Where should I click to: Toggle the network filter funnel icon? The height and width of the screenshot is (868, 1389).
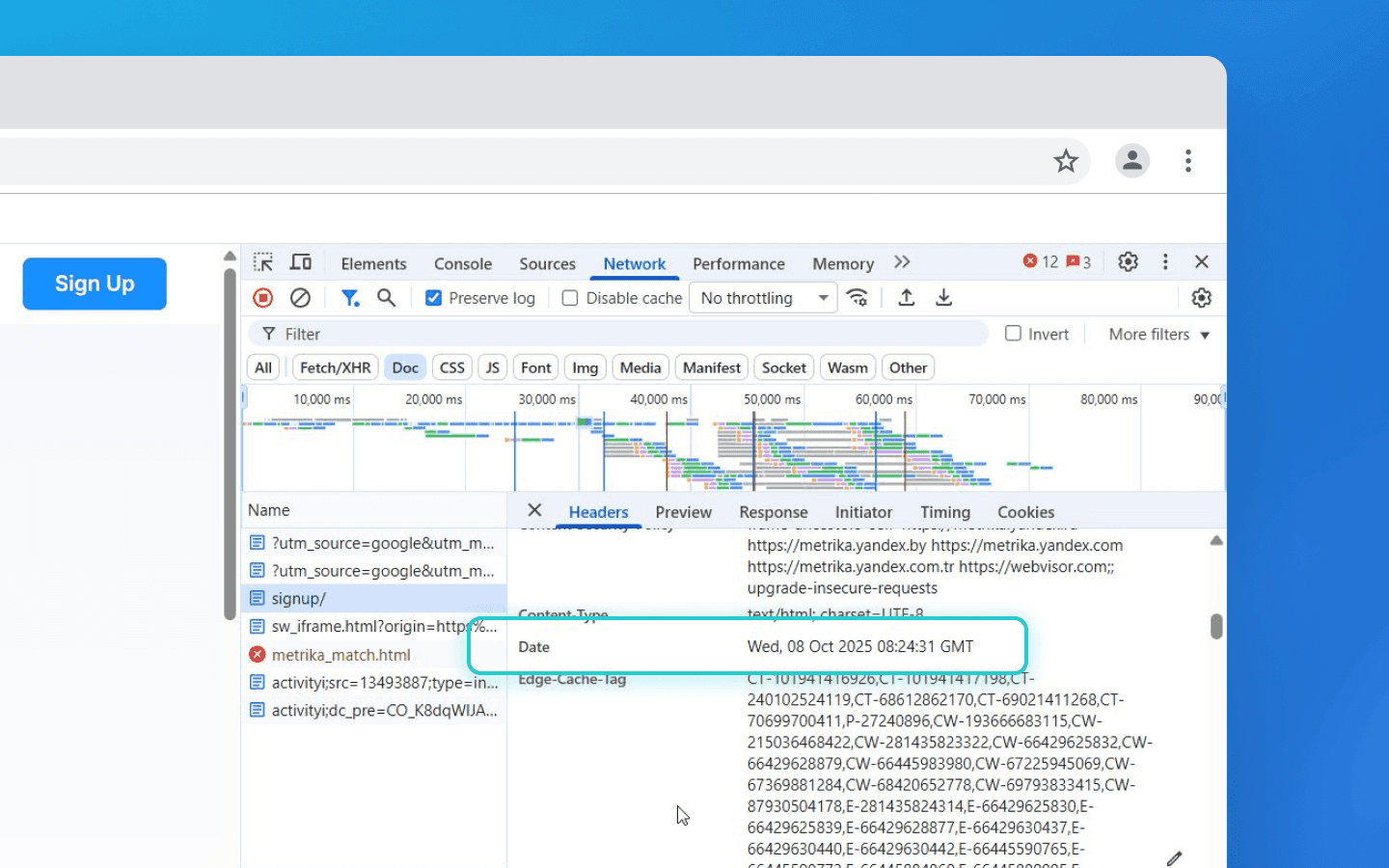point(349,298)
